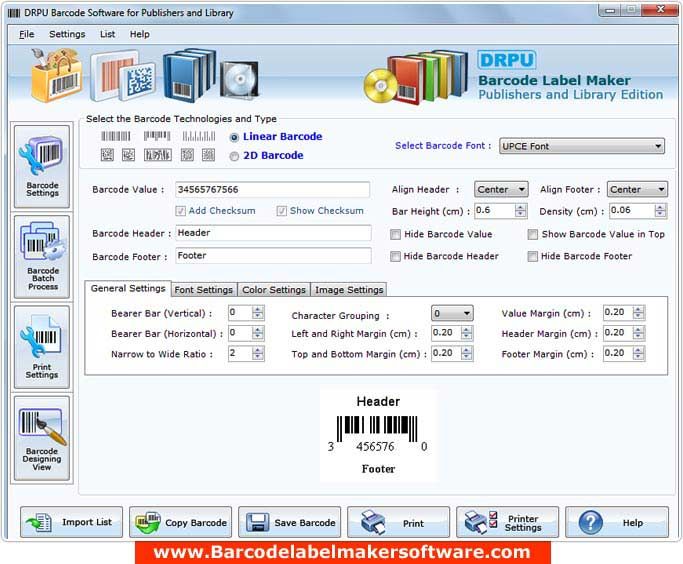Viewport: 683px width, 564px height.
Task: Select the Linear Barcode radio button
Action: coord(234,137)
